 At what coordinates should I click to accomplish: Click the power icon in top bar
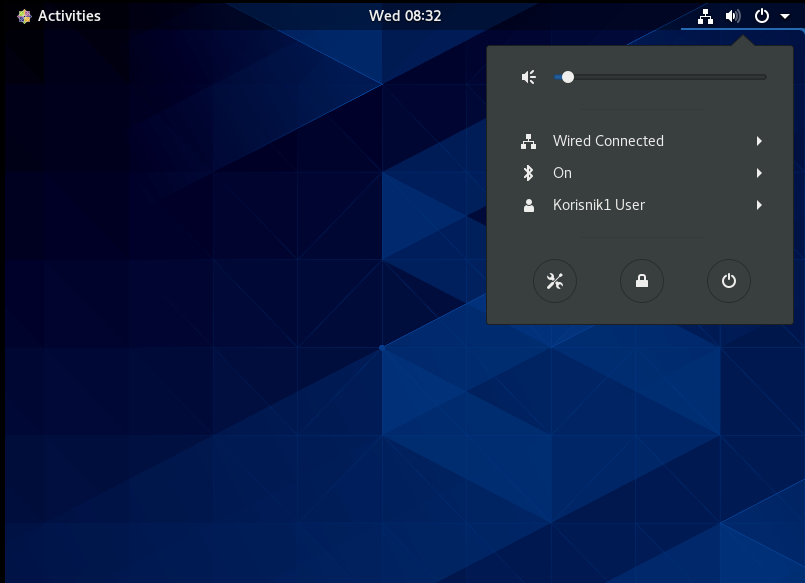pyautogui.click(x=762, y=16)
